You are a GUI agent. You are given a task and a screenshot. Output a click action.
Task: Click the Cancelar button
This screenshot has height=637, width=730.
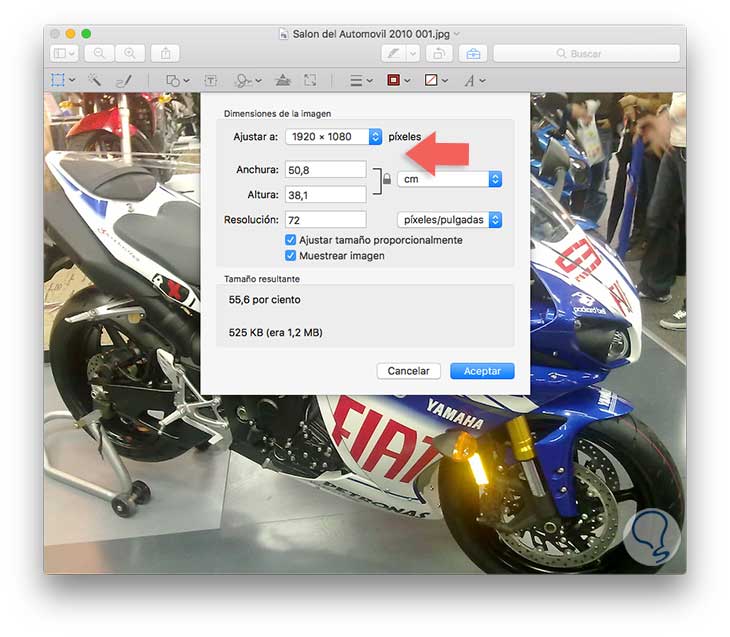[408, 371]
